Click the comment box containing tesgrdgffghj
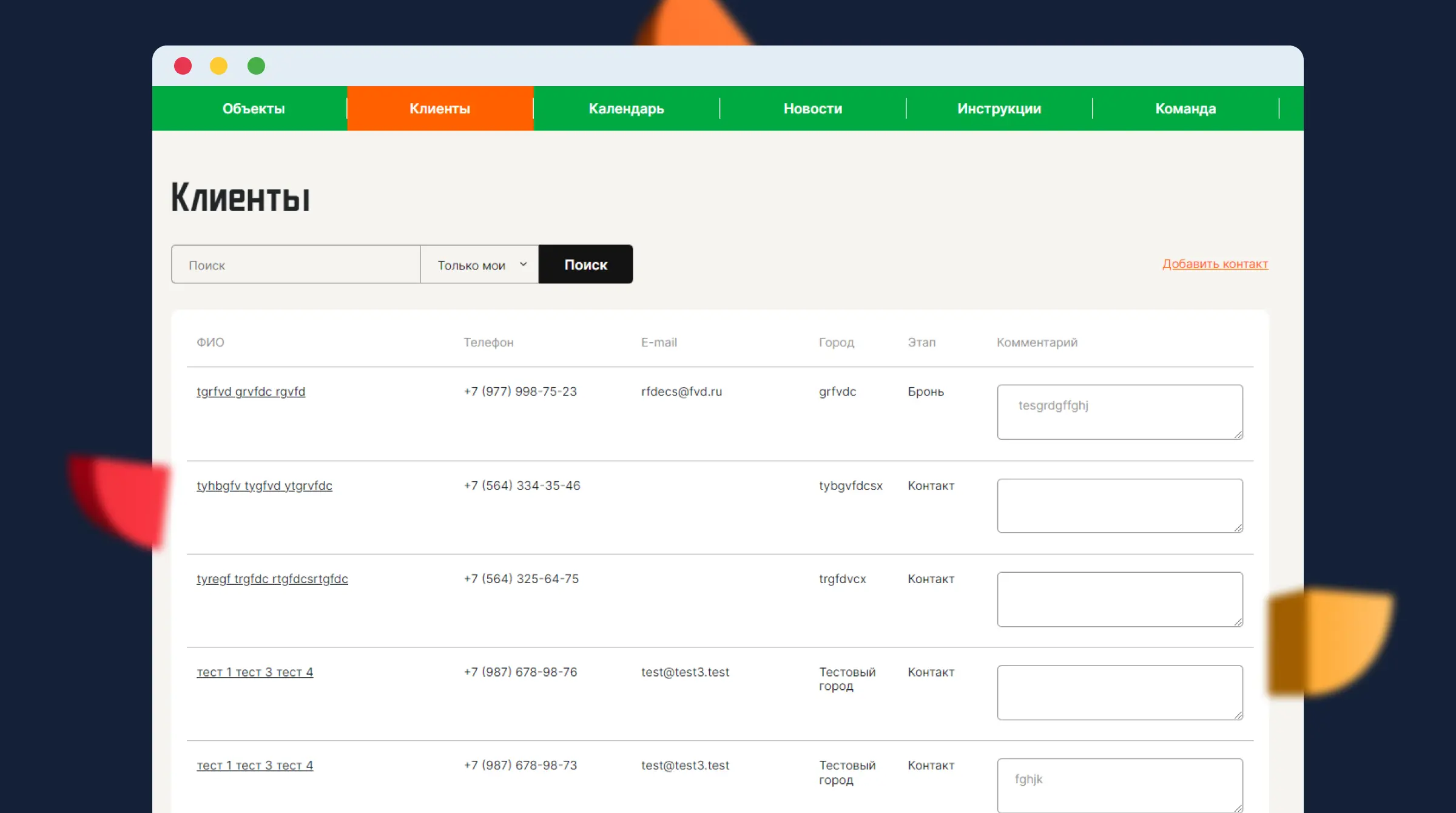 click(x=1119, y=413)
